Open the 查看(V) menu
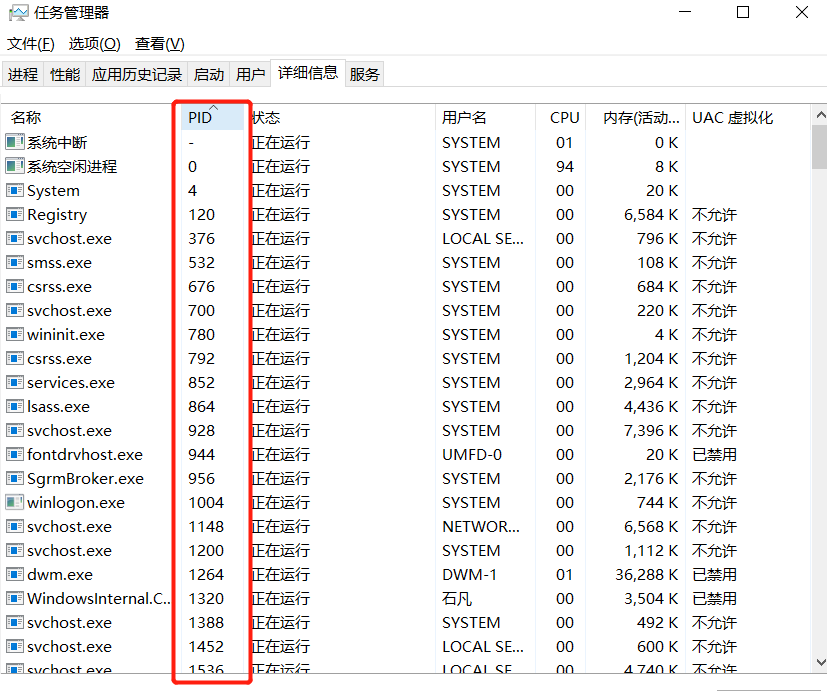This screenshot has height=691, width=827. 160,44
